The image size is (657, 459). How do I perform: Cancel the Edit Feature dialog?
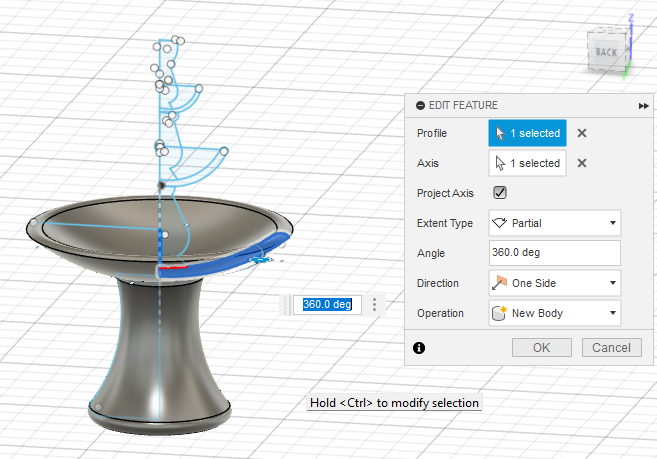click(x=611, y=347)
